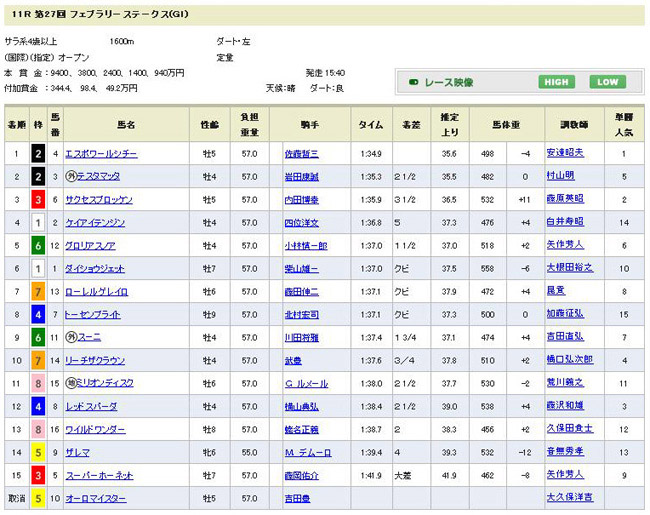Click the orange frame 7 box beside ローレルゲレイロ

pos(37,292)
